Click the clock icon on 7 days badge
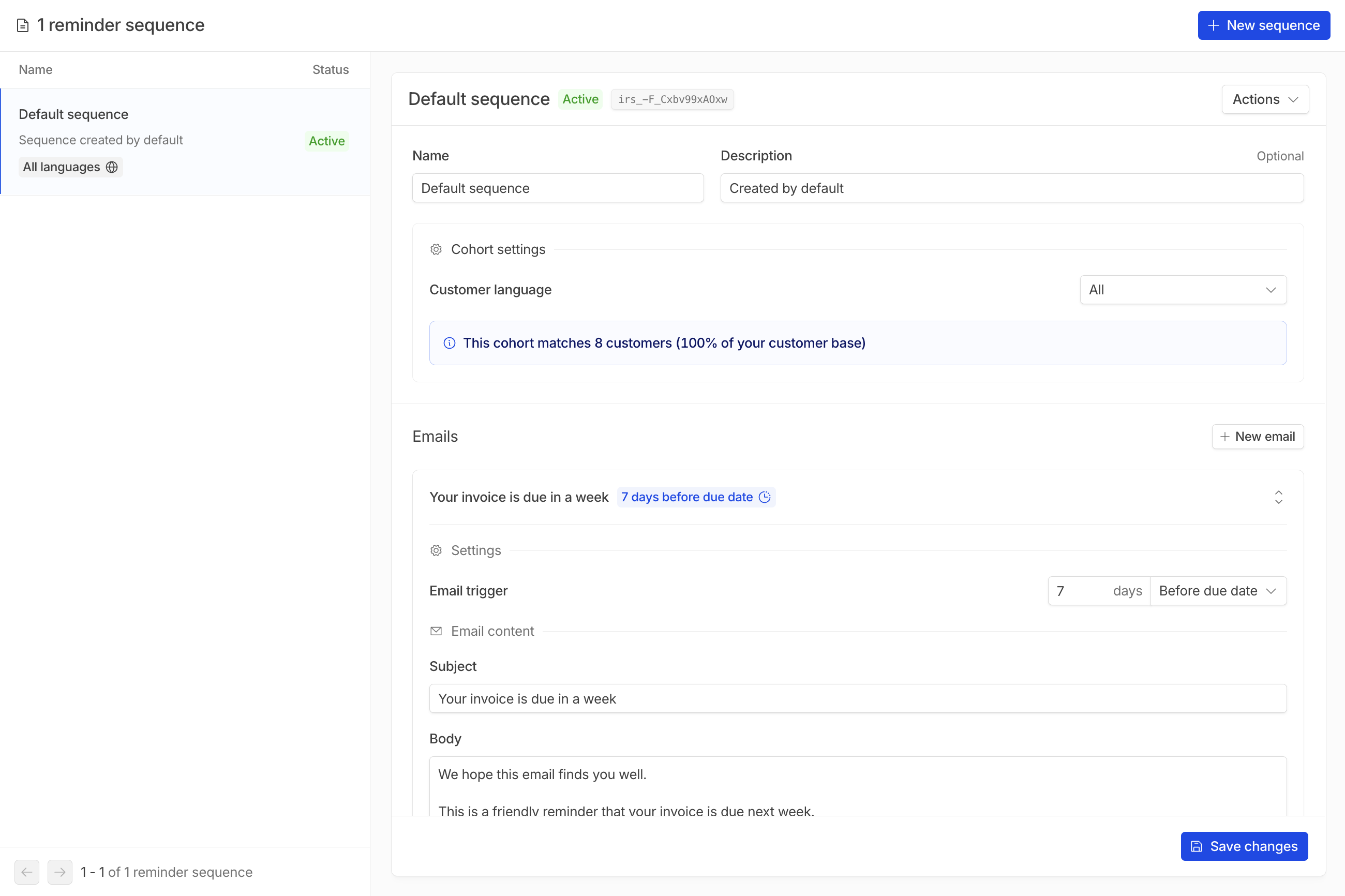The width and height of the screenshot is (1345, 896). point(765,497)
